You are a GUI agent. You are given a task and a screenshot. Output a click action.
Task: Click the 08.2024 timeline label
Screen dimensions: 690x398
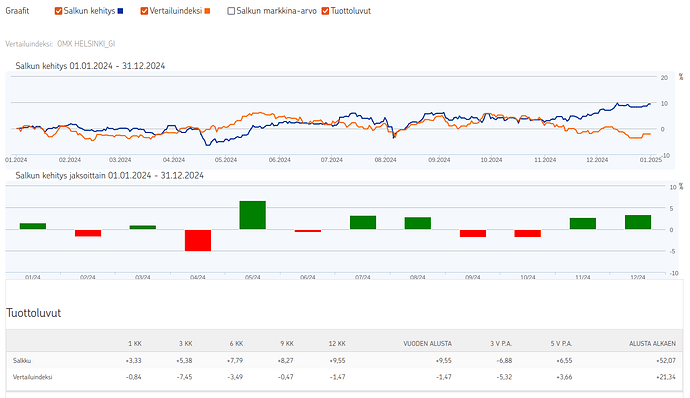point(385,160)
